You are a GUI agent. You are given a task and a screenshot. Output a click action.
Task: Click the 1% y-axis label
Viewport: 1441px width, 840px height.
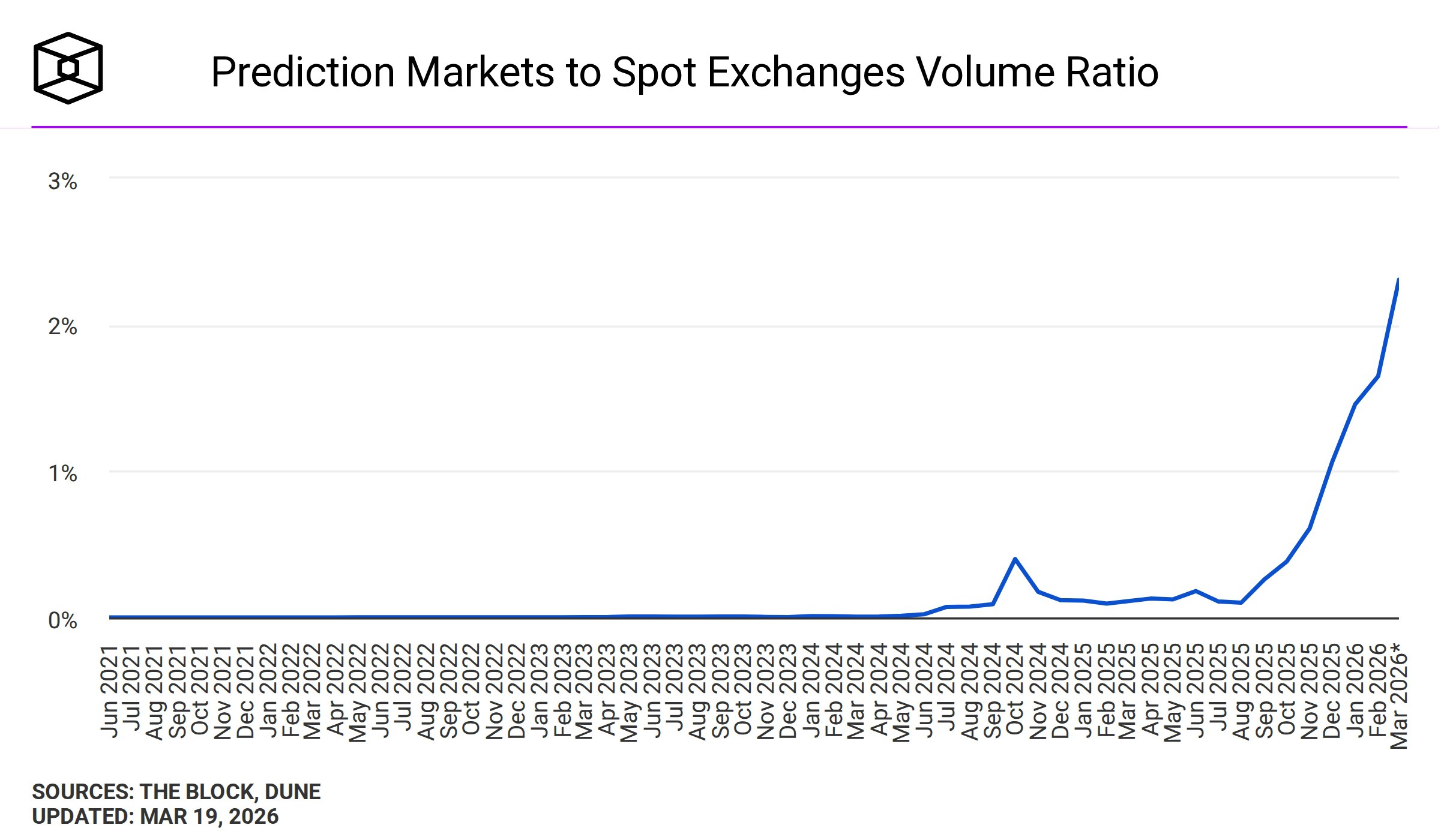point(62,473)
